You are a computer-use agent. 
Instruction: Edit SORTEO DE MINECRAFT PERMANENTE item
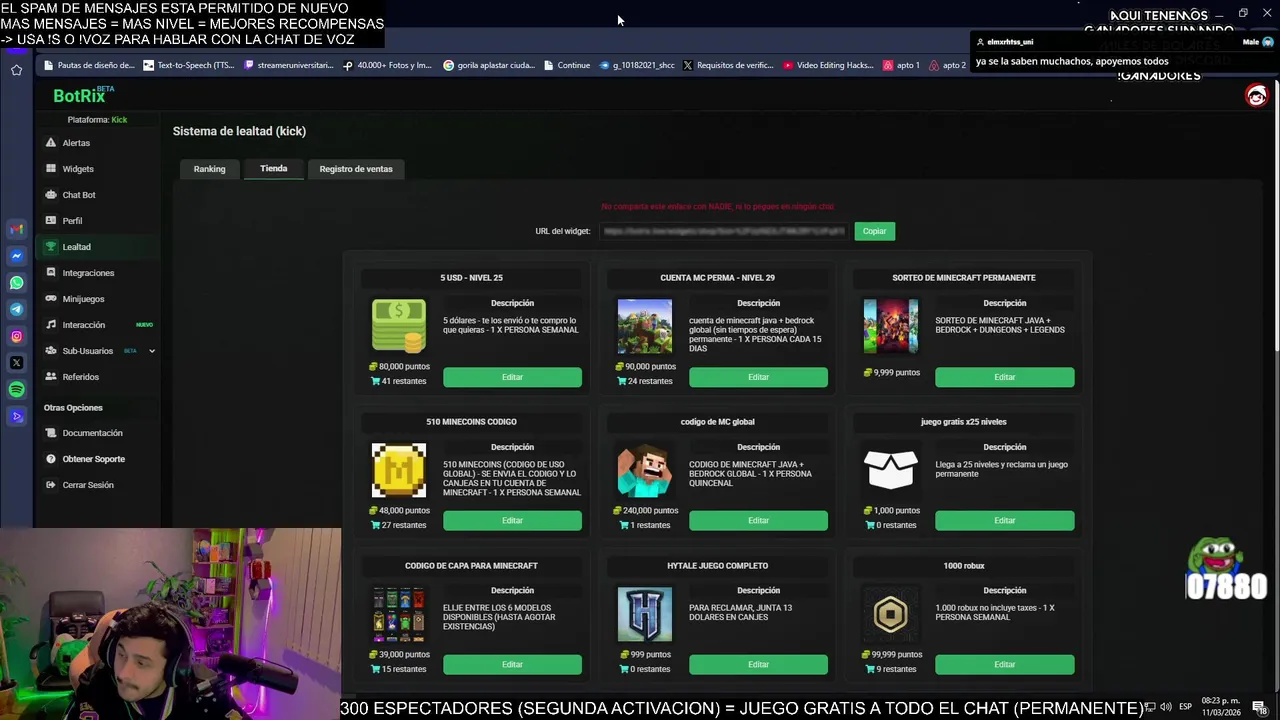(1004, 377)
